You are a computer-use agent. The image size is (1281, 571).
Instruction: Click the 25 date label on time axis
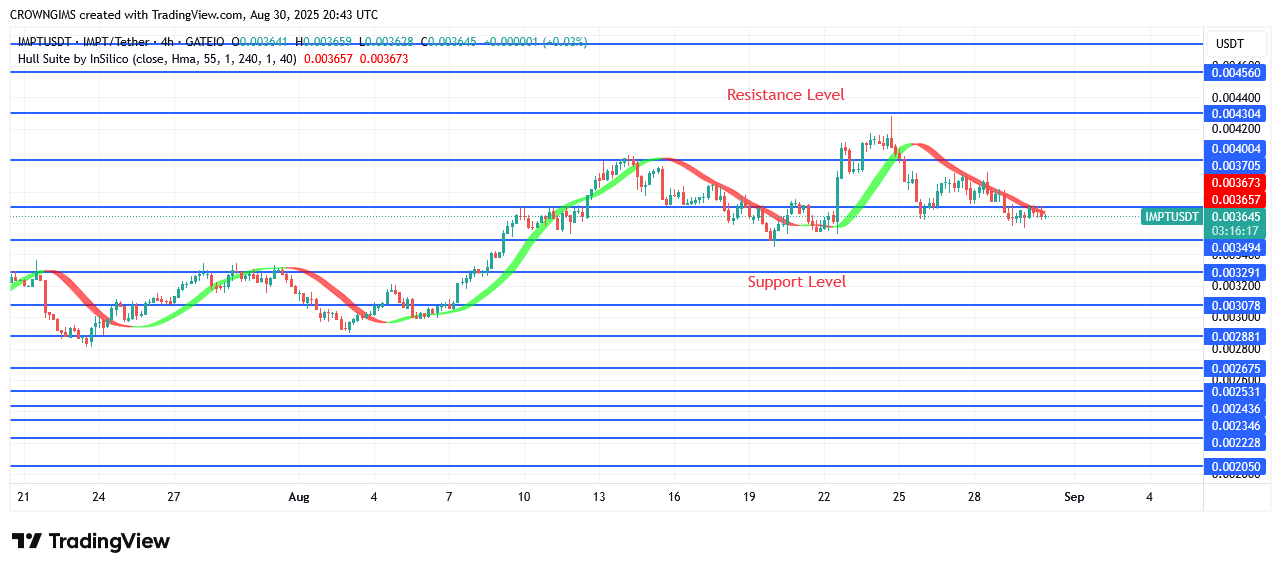[900, 496]
